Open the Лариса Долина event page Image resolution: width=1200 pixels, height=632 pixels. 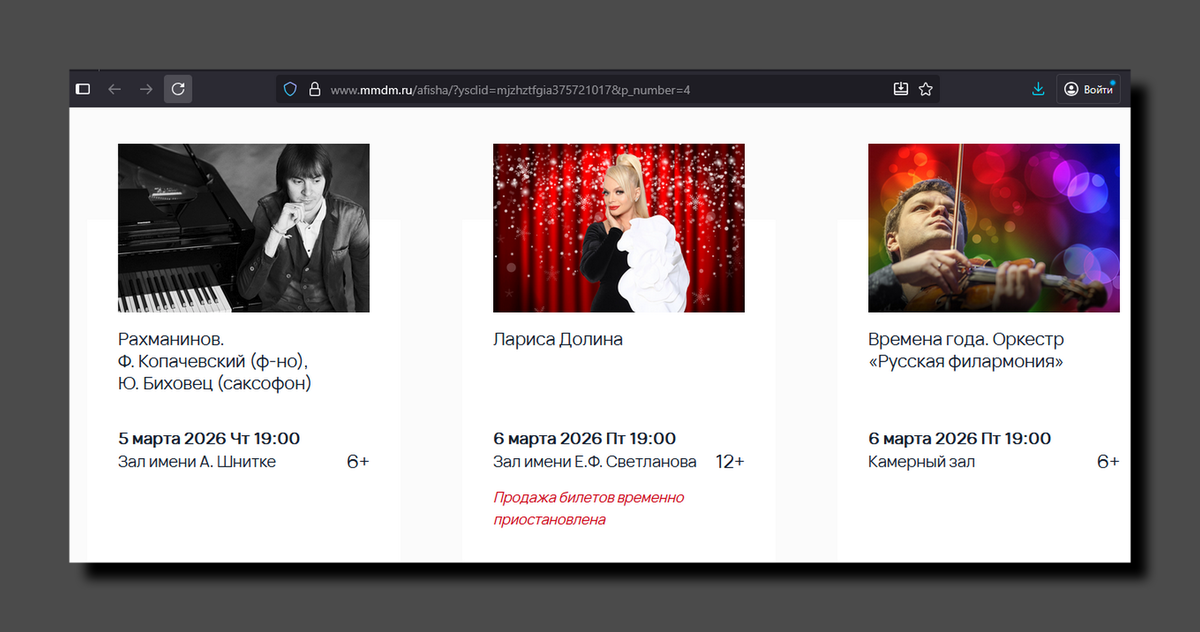[x=557, y=339]
